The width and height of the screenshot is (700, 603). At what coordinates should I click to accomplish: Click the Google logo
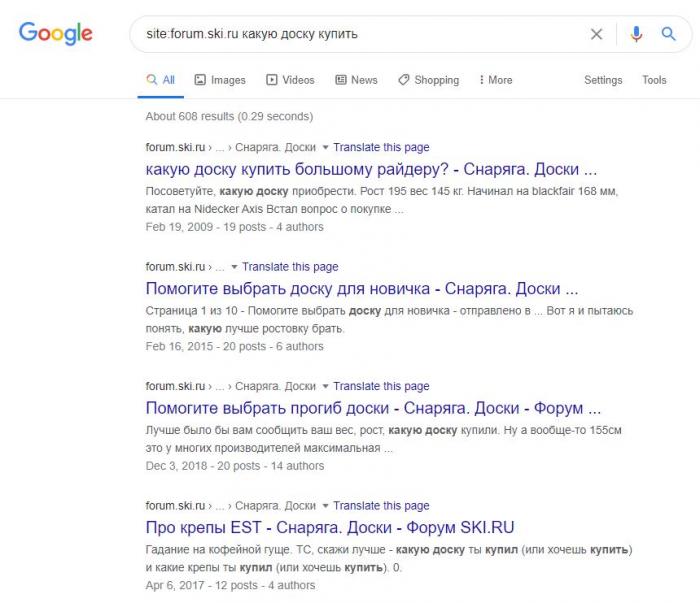click(55, 33)
